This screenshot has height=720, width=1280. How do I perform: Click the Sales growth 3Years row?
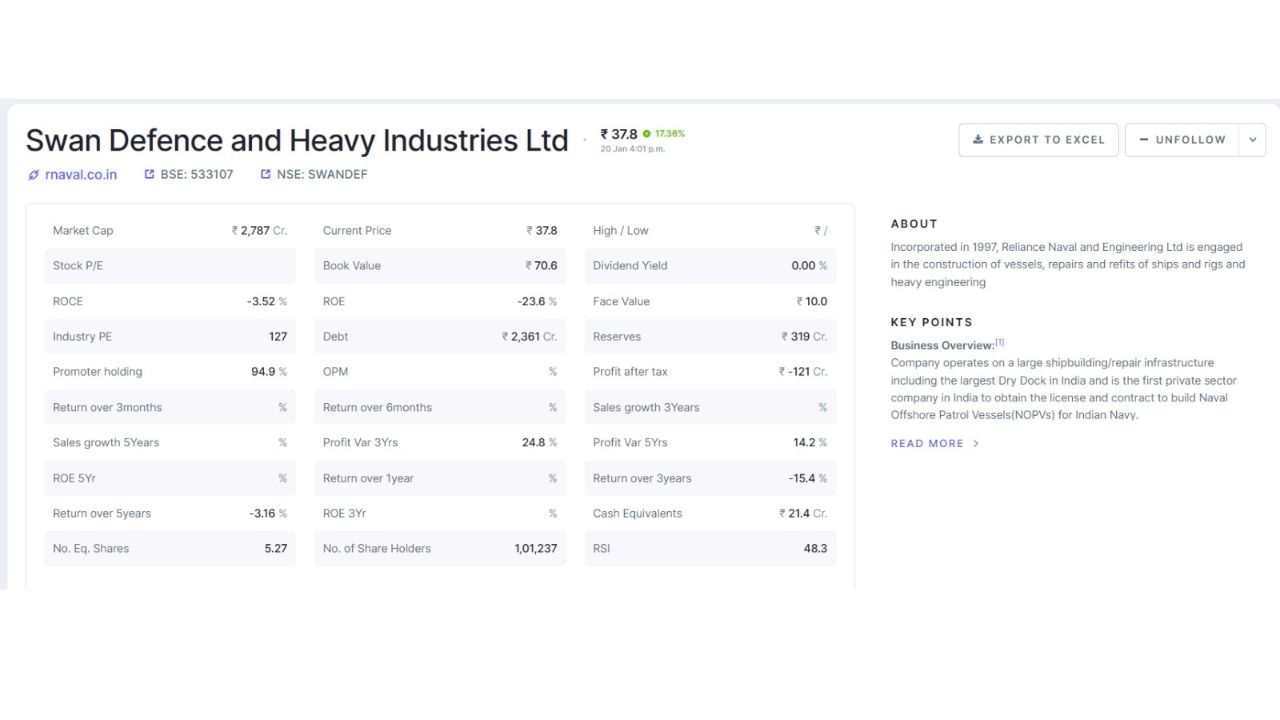click(710, 407)
